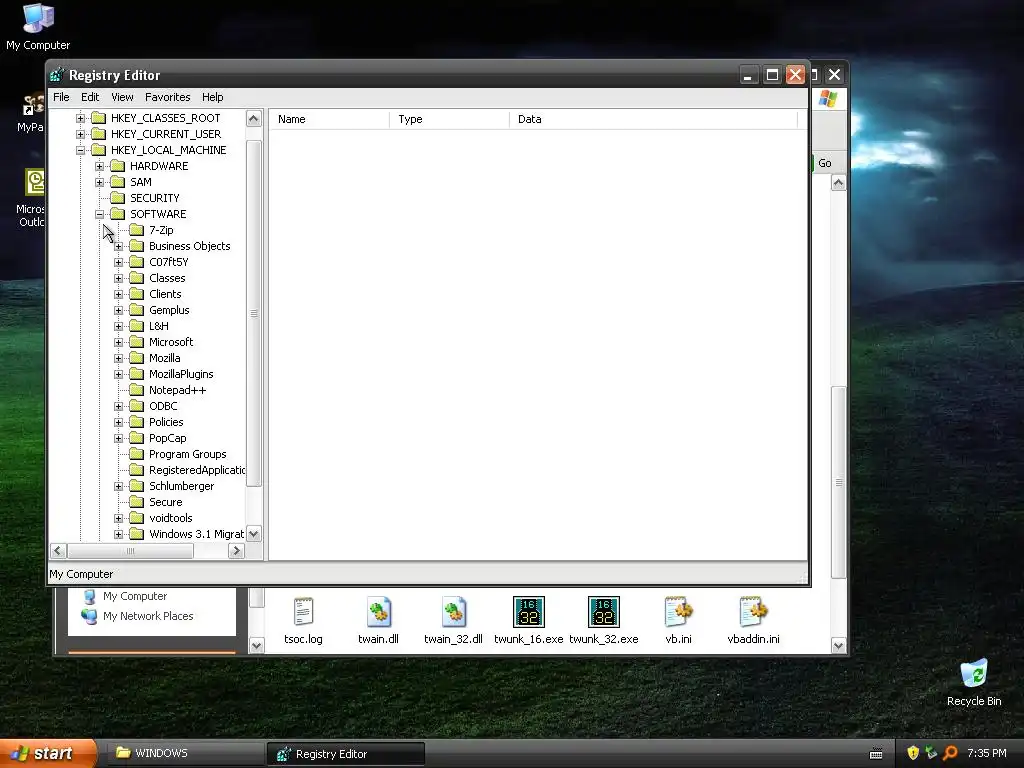Viewport: 1024px width, 768px height.
Task: Click the L&H folder icon
Action: (136, 326)
